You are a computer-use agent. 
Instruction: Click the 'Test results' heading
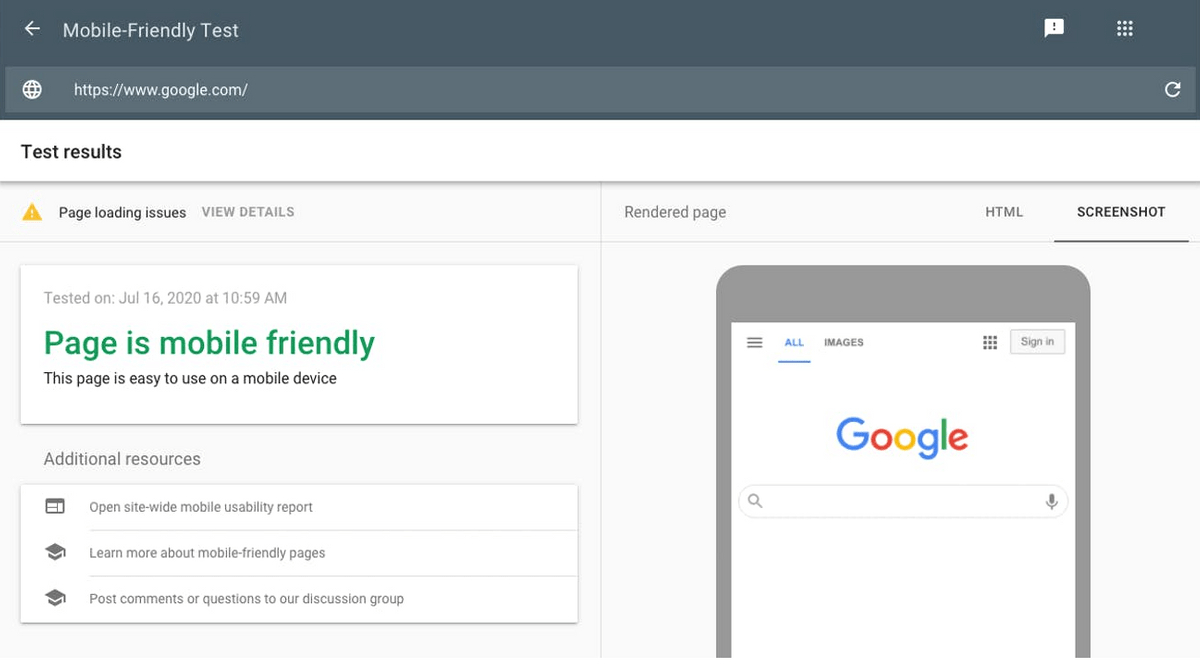click(x=71, y=152)
